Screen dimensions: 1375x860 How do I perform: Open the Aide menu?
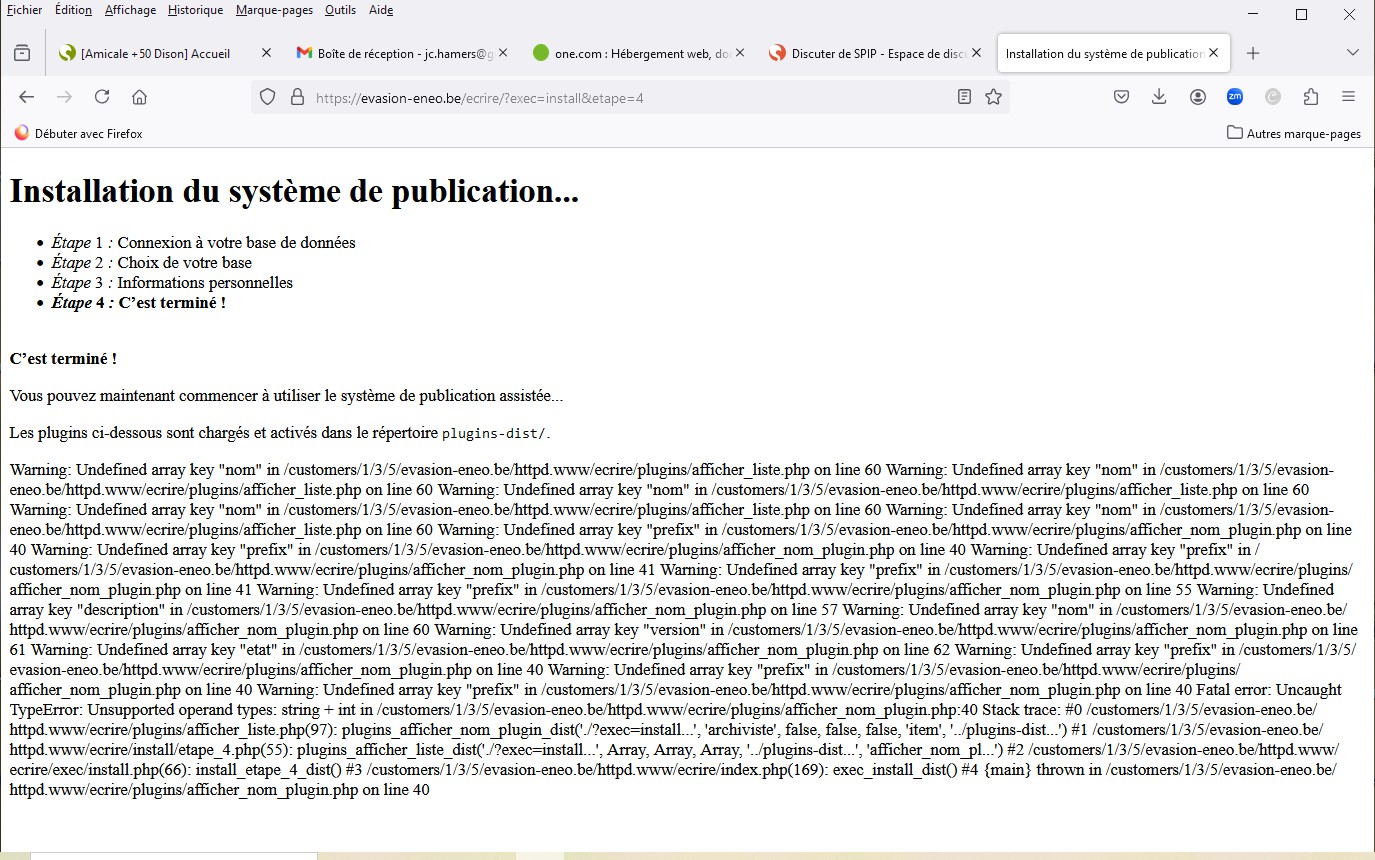tap(381, 10)
